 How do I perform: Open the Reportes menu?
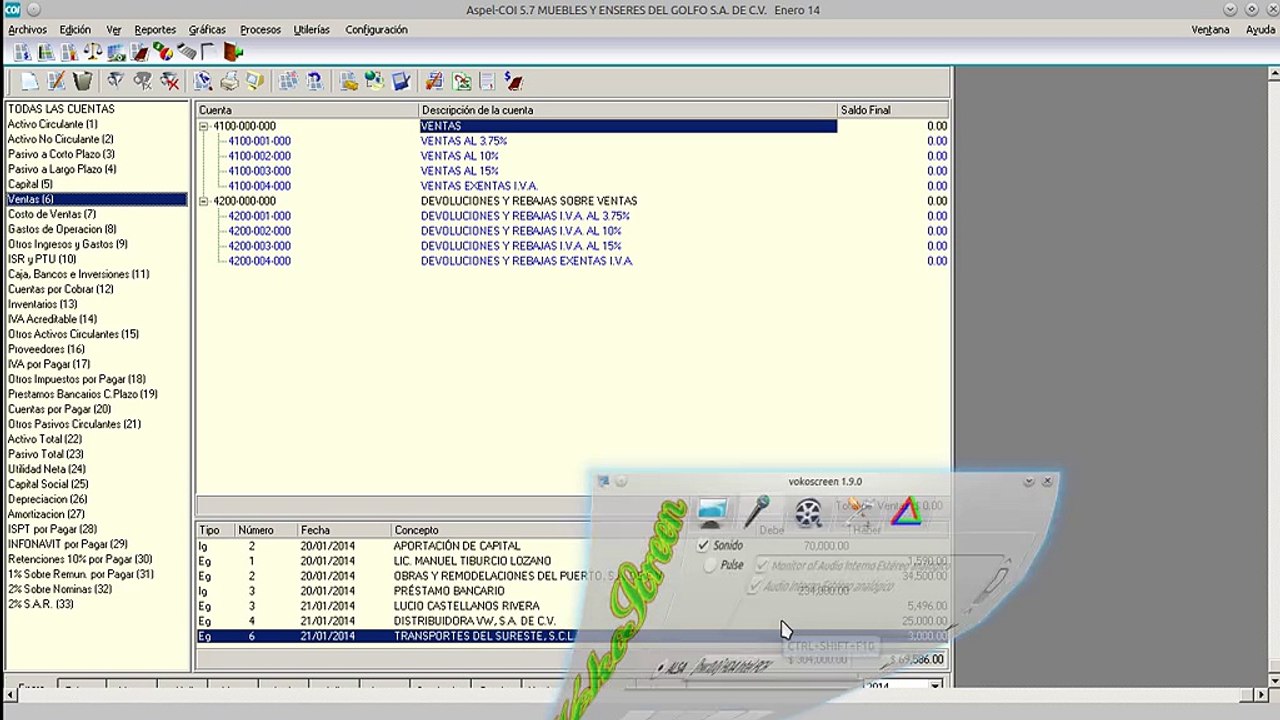pyautogui.click(x=155, y=30)
